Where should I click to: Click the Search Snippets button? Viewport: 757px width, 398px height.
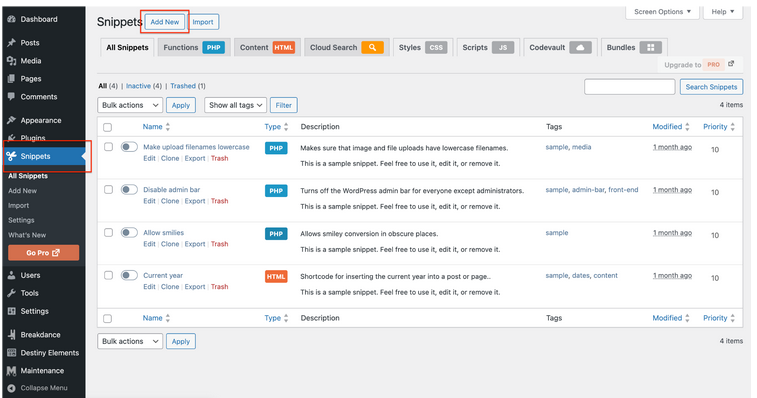(x=711, y=87)
